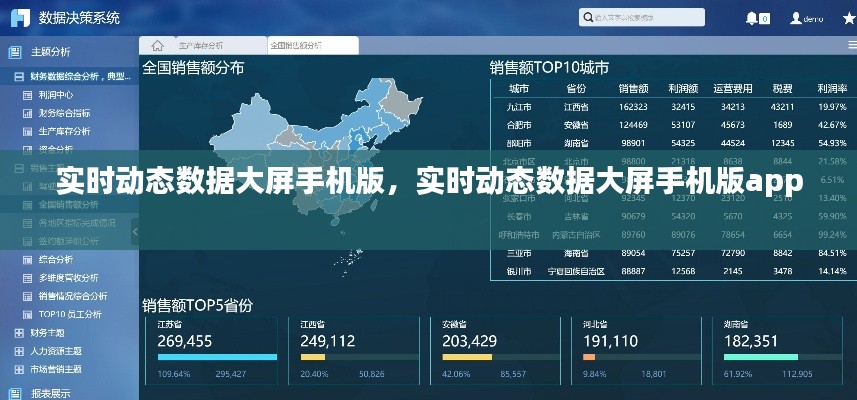
Task: Open the home tab icon
Action: (157, 45)
